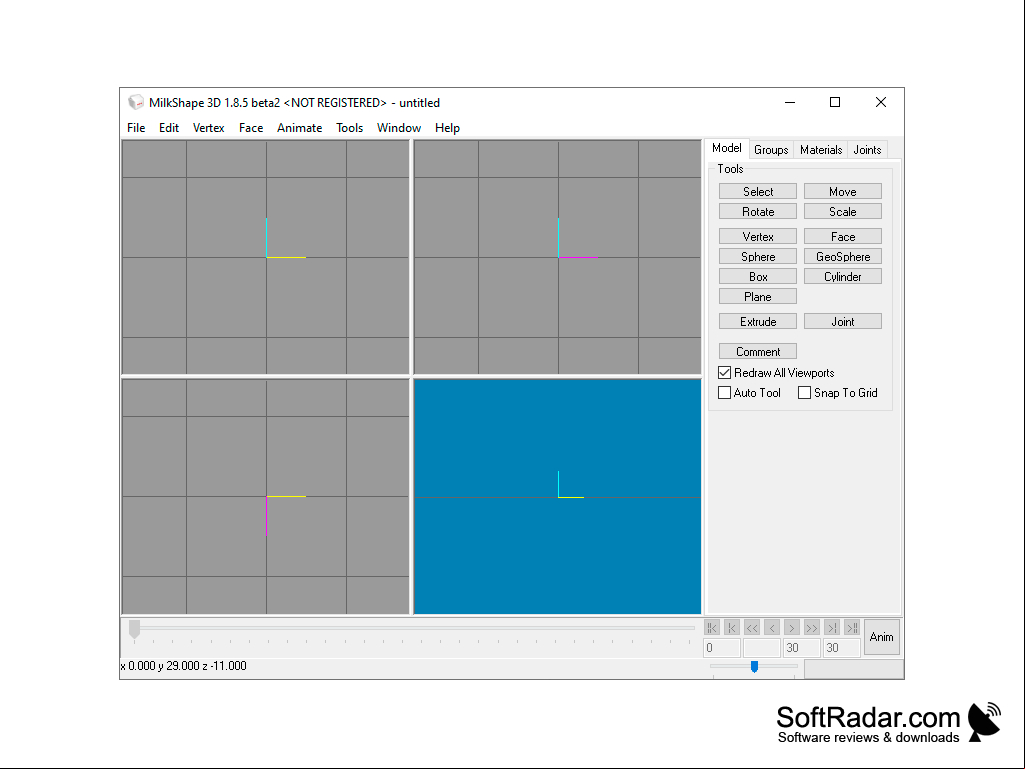Open the Face menu

(x=251, y=128)
